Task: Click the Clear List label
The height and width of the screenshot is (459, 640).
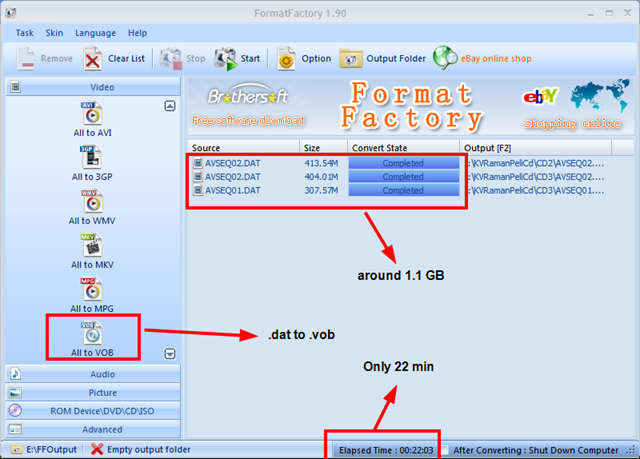Action: pos(127,59)
